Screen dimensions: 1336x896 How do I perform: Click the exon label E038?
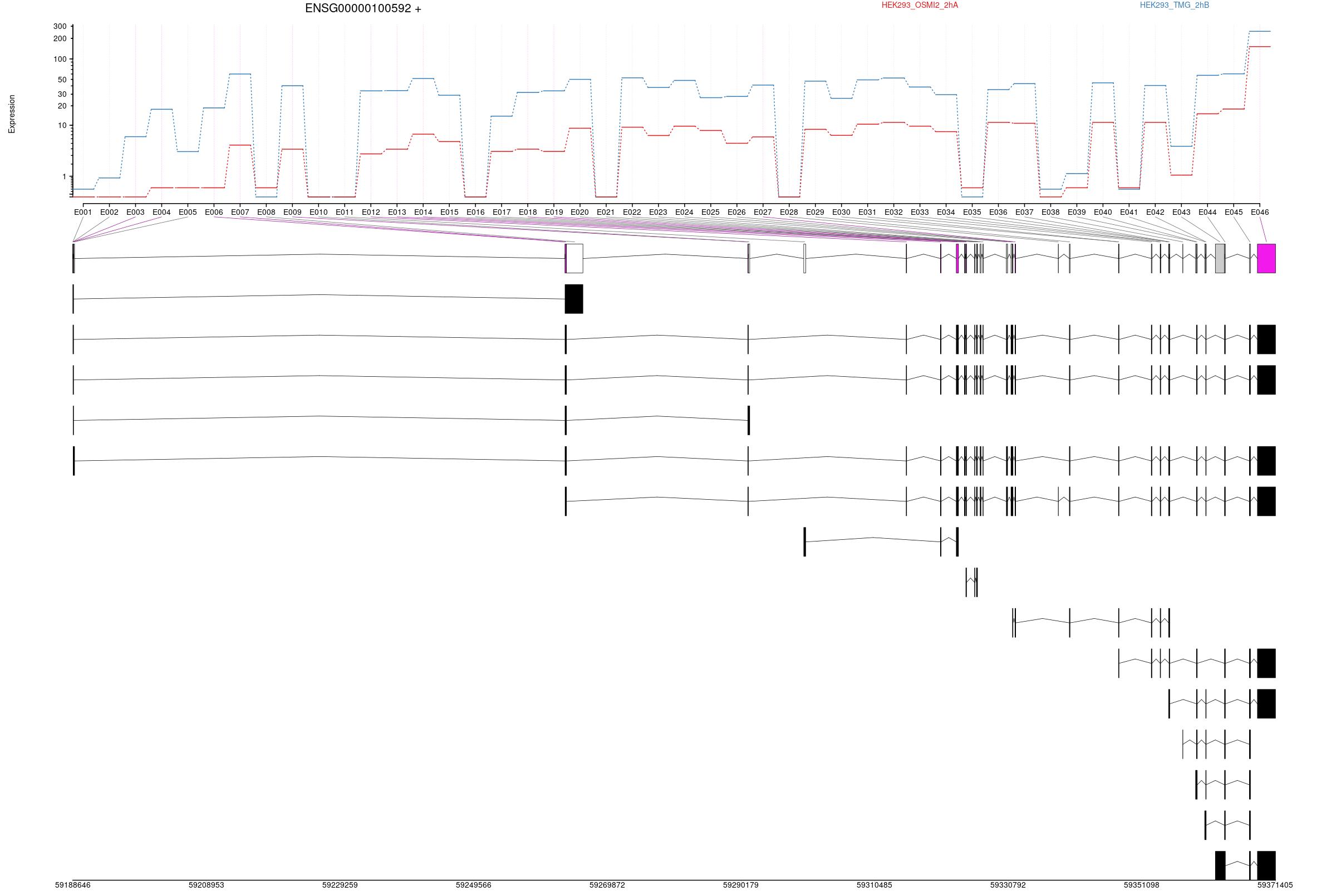1050,212
